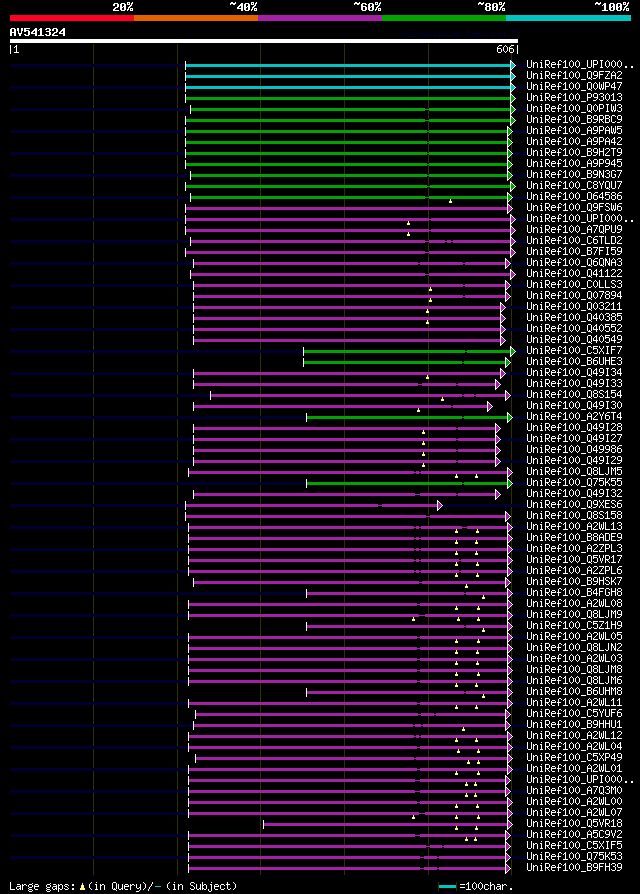Select the UniRef100_Q9FSW6 label

pyautogui.click(x=574, y=208)
